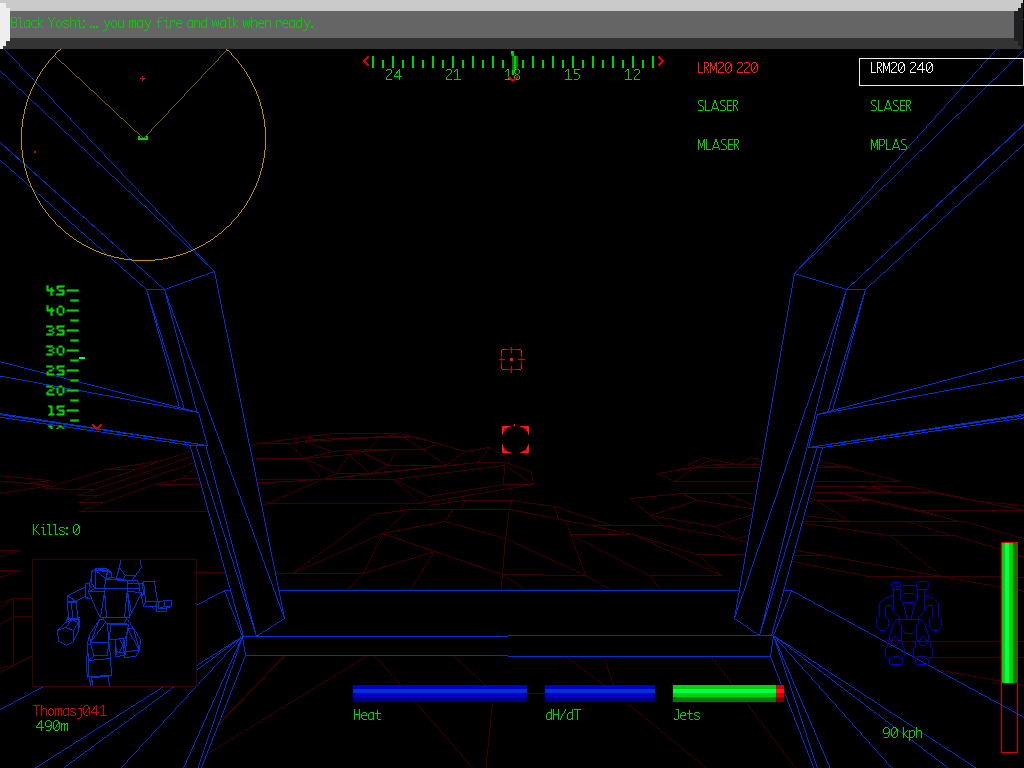Select SLASER in the left weapon column
This screenshot has height=768, width=1024.
pyautogui.click(x=717, y=106)
